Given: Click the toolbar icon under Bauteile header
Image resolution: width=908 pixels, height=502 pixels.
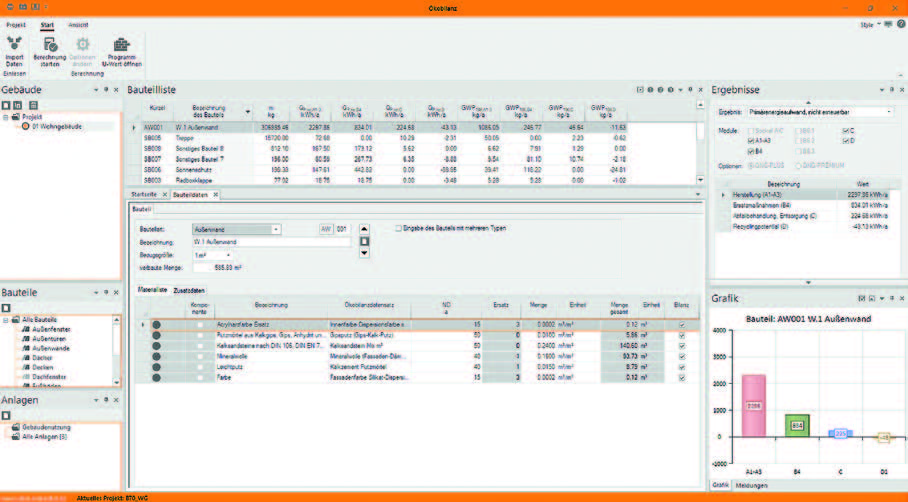Looking at the screenshot, I should 6,308.
